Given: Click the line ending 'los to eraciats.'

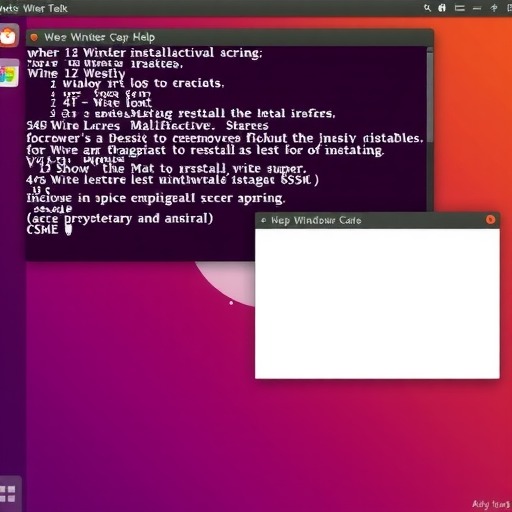Looking at the screenshot, I should tap(137, 83).
